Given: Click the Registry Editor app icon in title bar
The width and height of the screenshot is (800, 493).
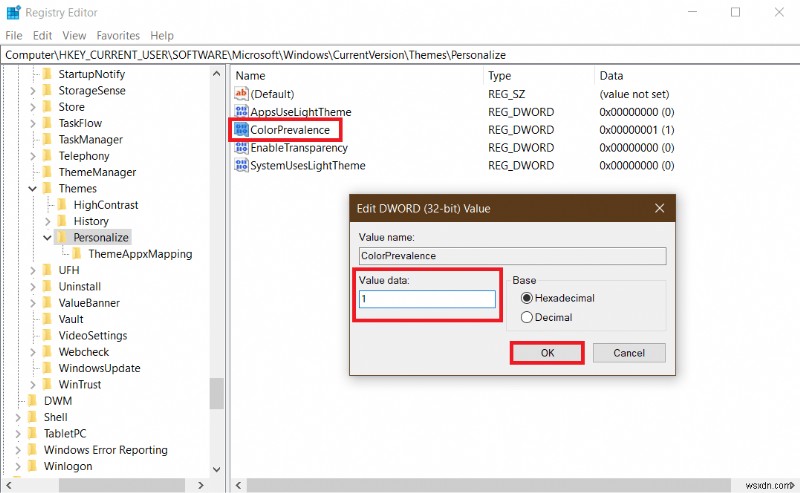Looking at the screenshot, I should (x=13, y=12).
